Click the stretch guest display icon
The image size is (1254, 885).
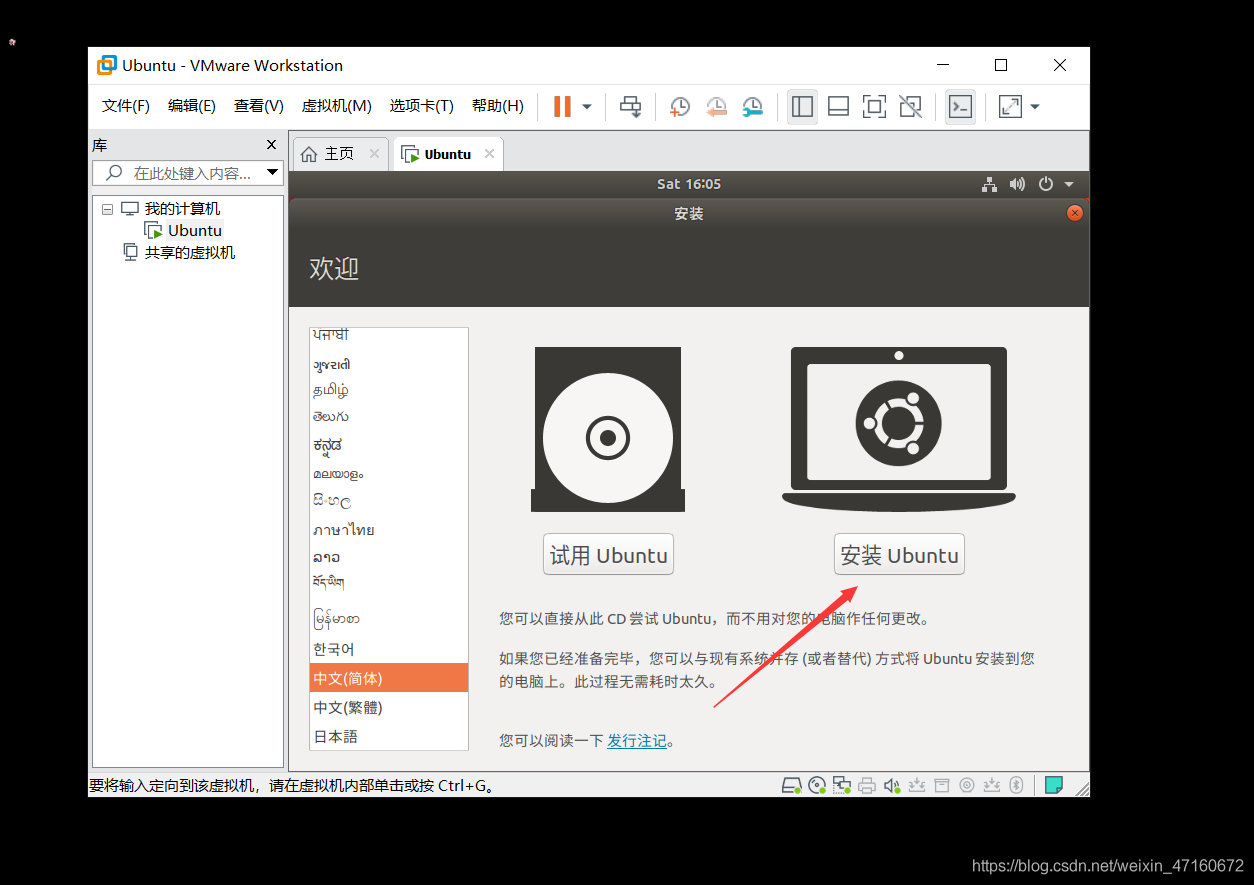click(x=1011, y=106)
